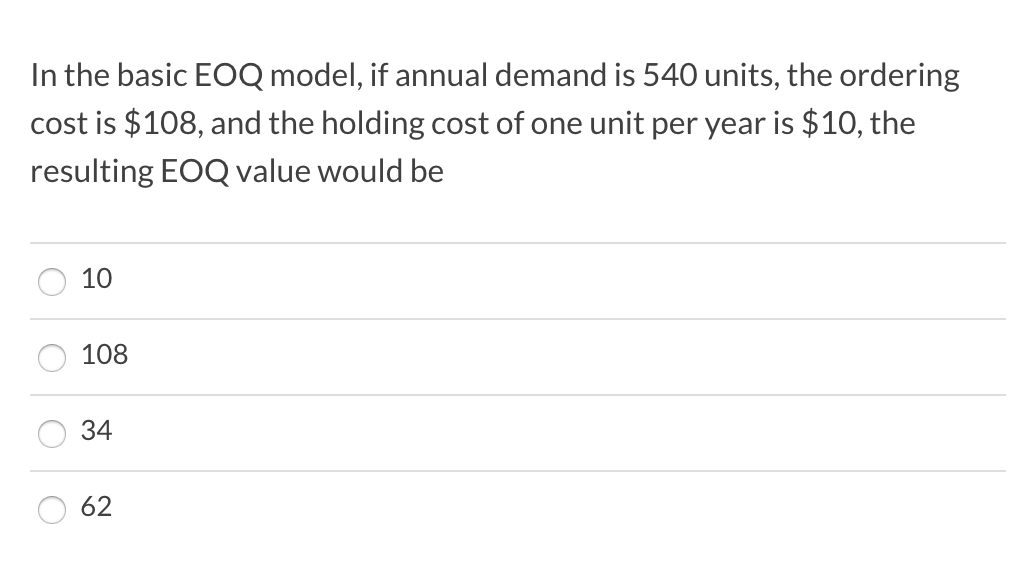
Task: Select the radio button for answer 62
Action: (52, 509)
